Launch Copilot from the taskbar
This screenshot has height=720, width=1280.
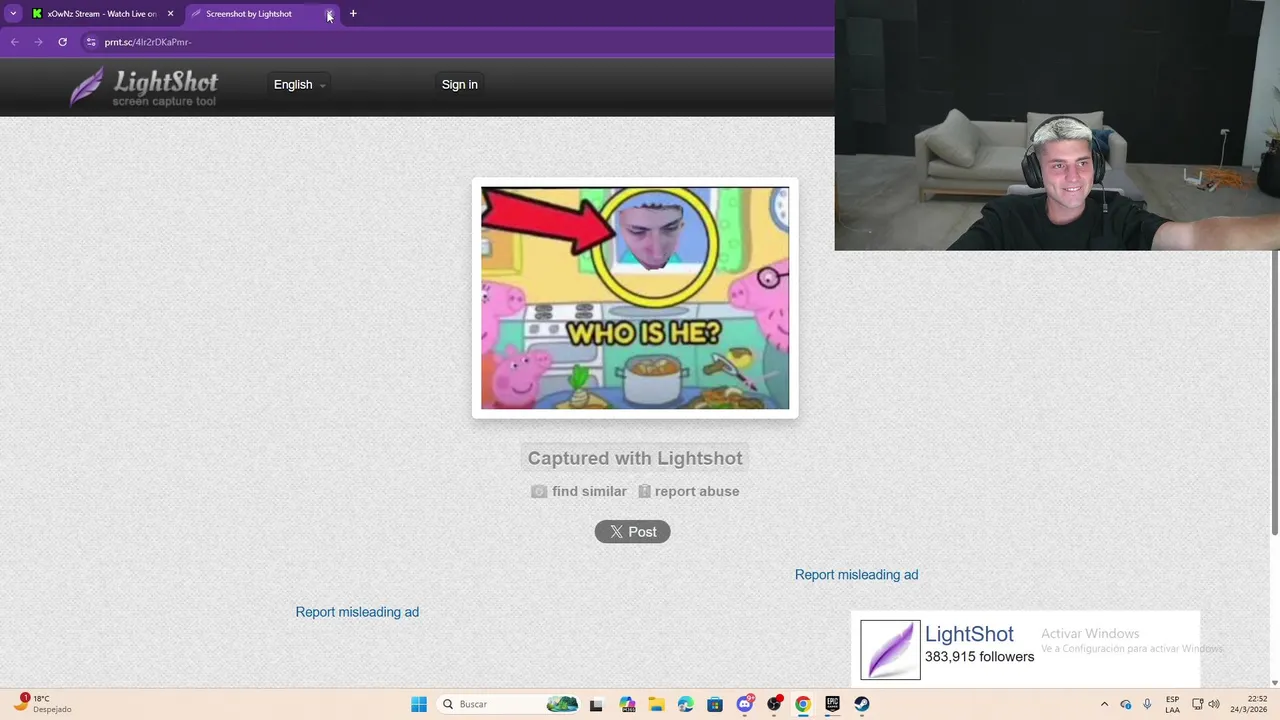pyautogui.click(x=627, y=704)
